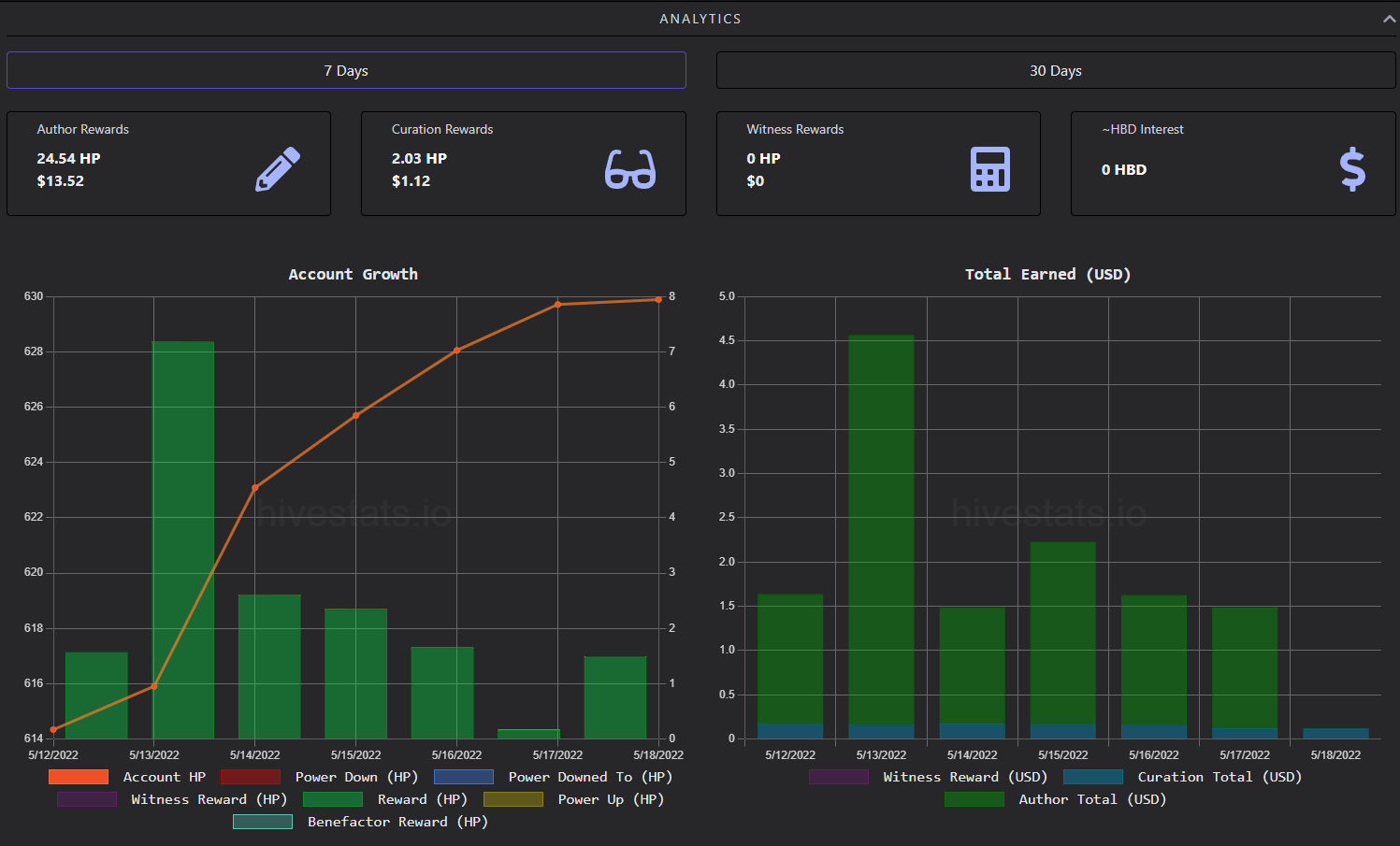Click the Power Down (HP) legend label

pyautogui.click(x=357, y=777)
